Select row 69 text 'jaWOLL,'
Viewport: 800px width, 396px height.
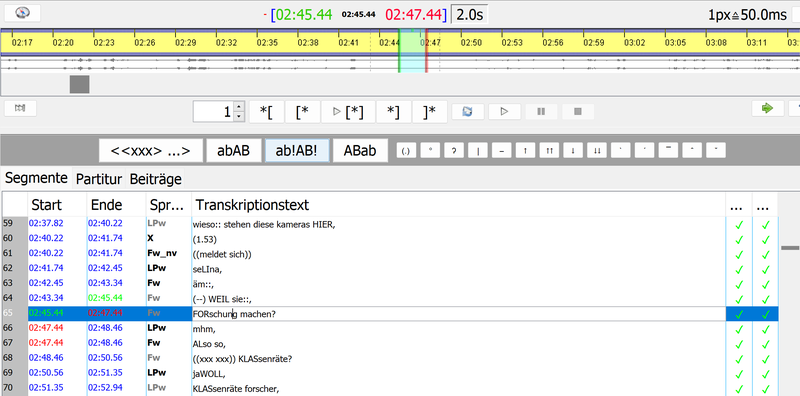[x=208, y=374]
